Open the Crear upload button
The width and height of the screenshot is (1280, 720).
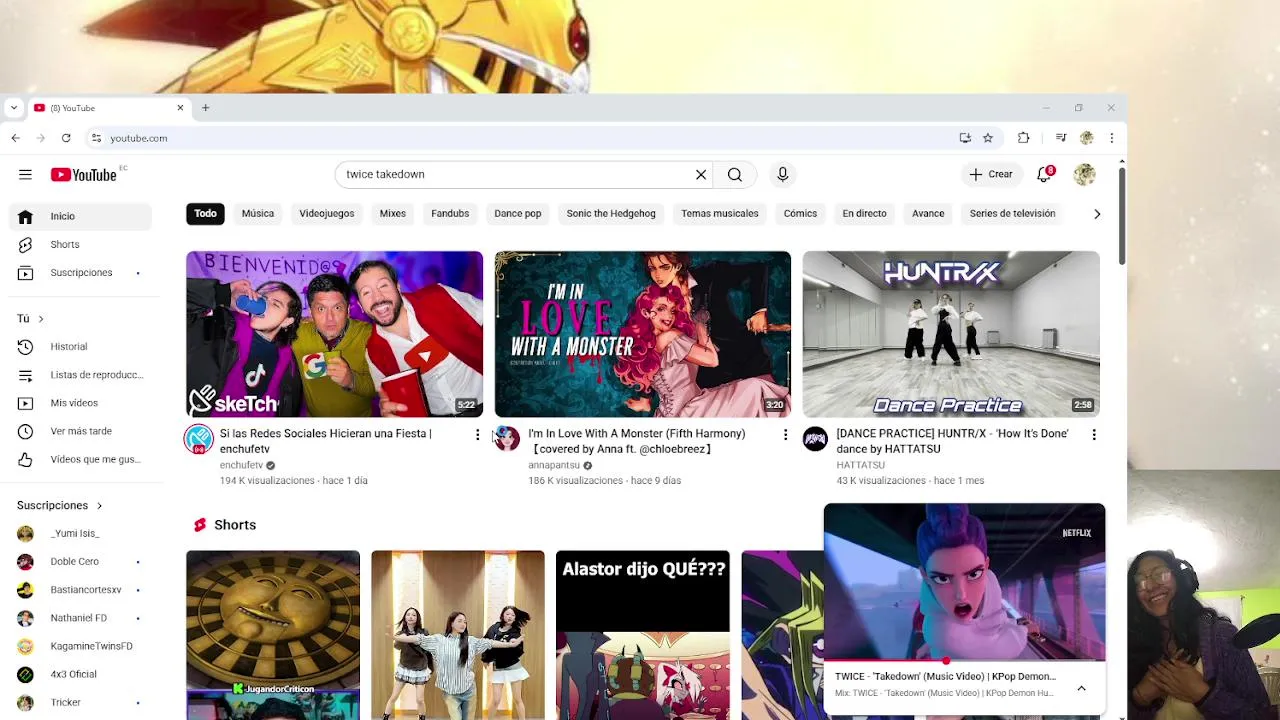991,174
